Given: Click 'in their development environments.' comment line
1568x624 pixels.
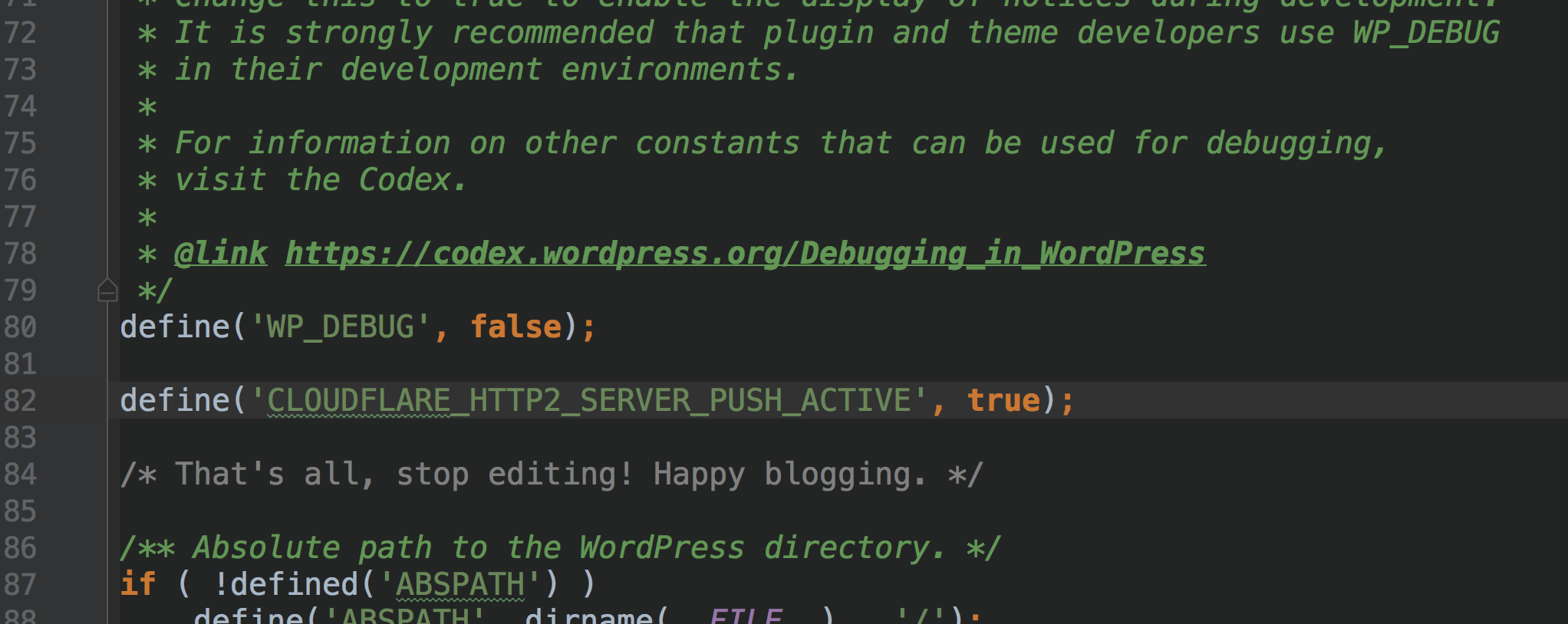Looking at the screenshot, I should pyautogui.click(x=486, y=70).
